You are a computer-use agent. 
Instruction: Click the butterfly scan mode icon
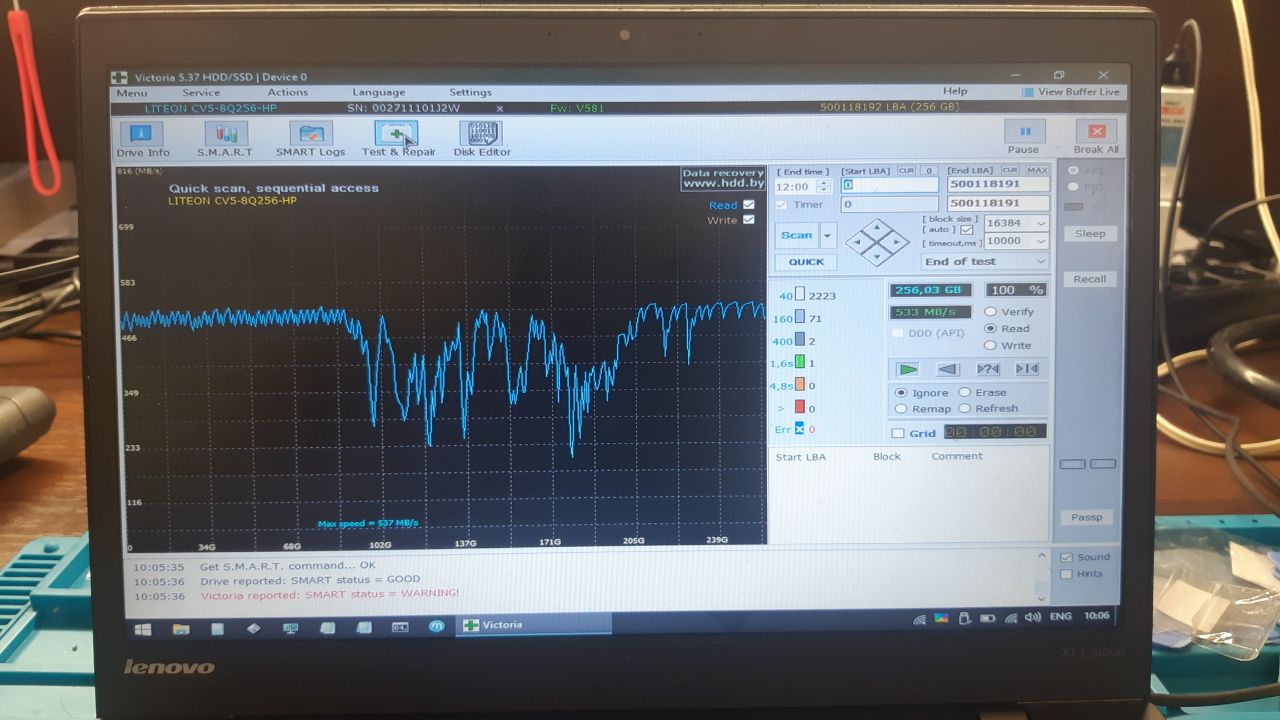point(1026,369)
